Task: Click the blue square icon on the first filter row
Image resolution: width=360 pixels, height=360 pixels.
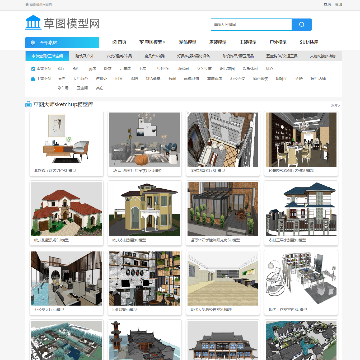Action: pyautogui.click(x=33, y=69)
